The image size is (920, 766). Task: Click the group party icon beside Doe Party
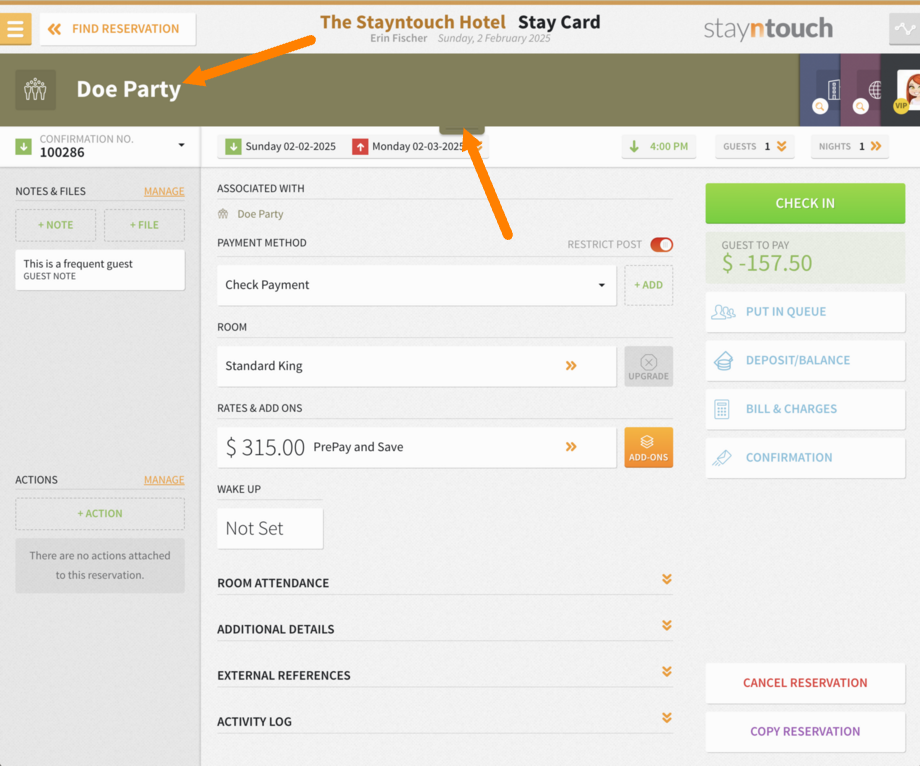point(35,90)
